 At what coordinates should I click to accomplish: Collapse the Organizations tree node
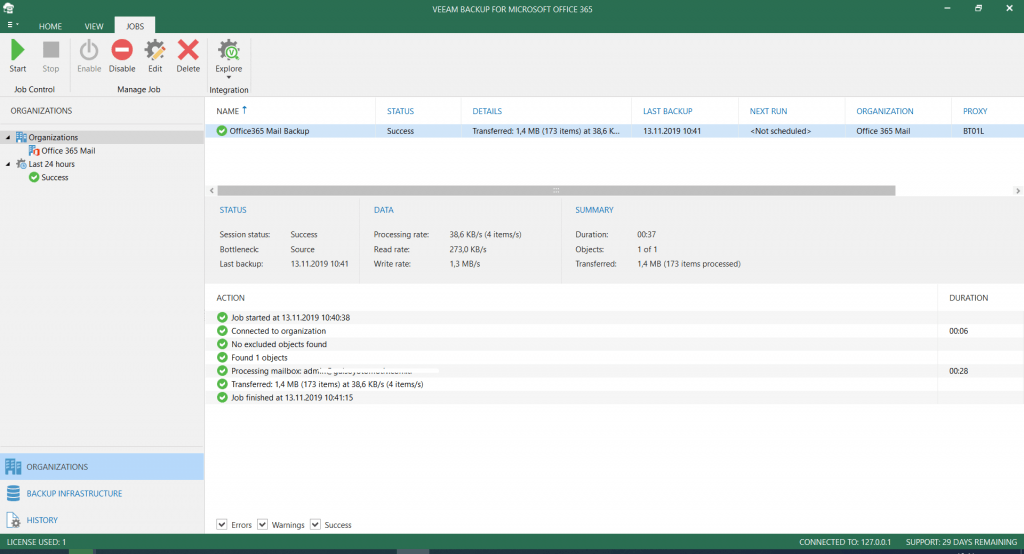8,137
